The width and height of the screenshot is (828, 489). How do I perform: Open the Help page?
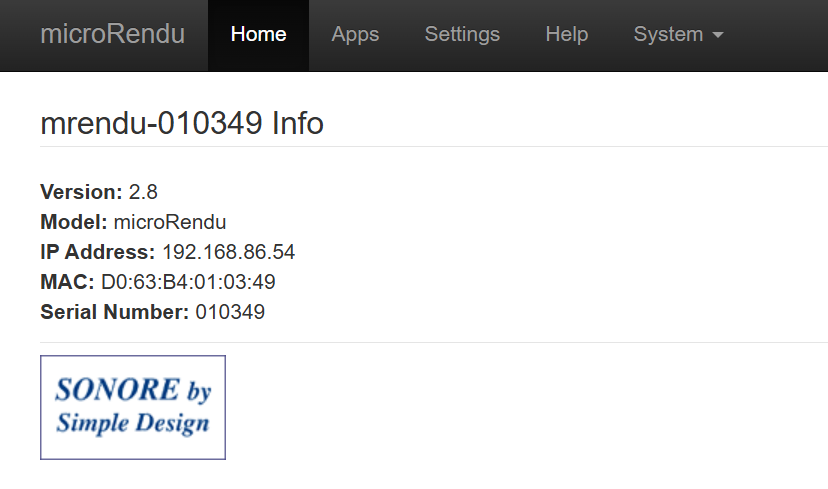[567, 35]
